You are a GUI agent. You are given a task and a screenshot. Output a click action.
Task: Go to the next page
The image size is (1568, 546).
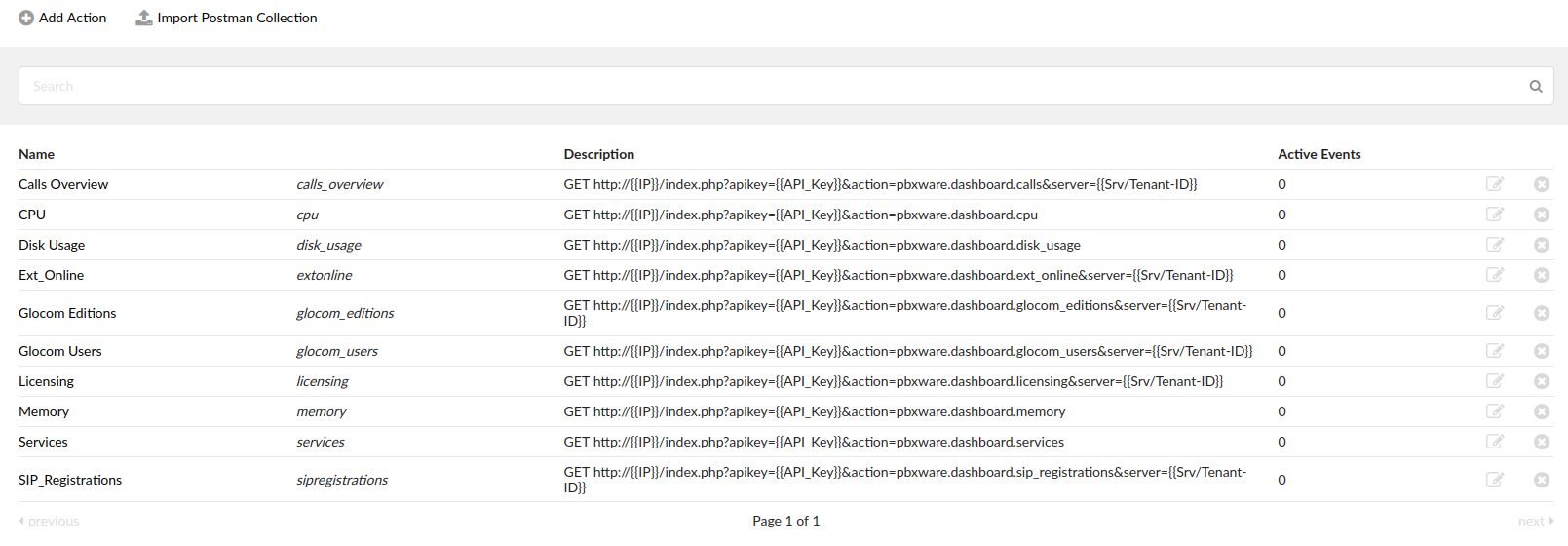pos(1536,521)
